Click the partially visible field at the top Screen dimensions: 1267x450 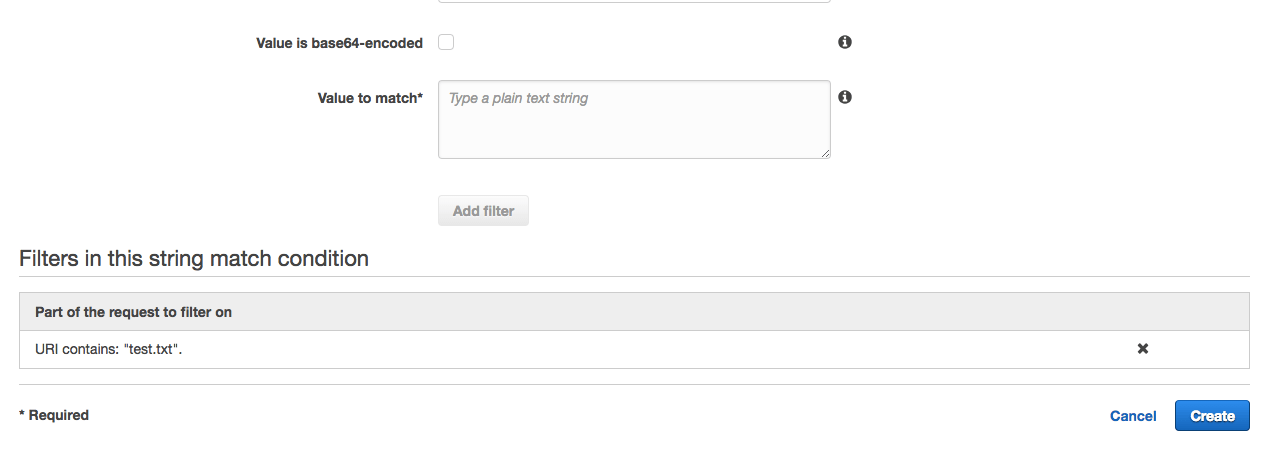pyautogui.click(x=634, y=1)
